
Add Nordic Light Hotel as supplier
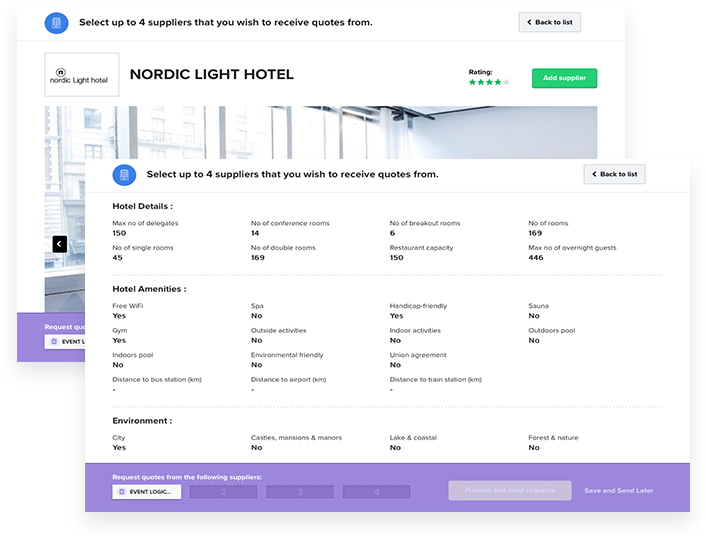tap(565, 78)
